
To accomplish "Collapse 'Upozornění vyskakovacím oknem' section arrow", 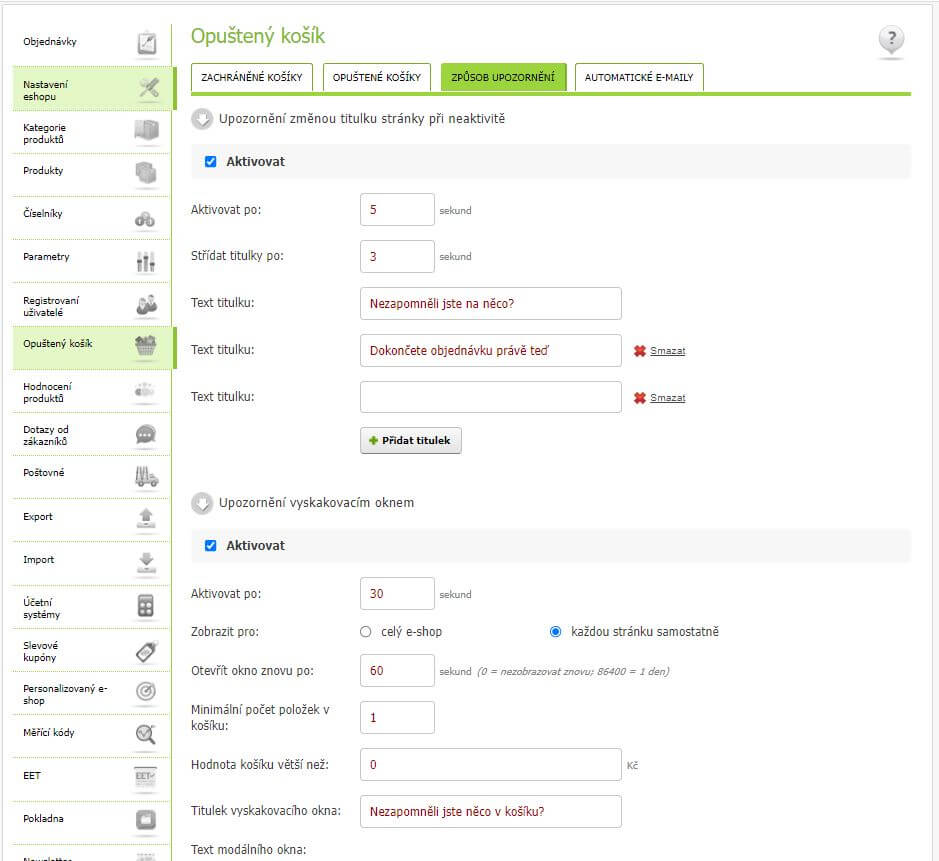I will 202,503.
